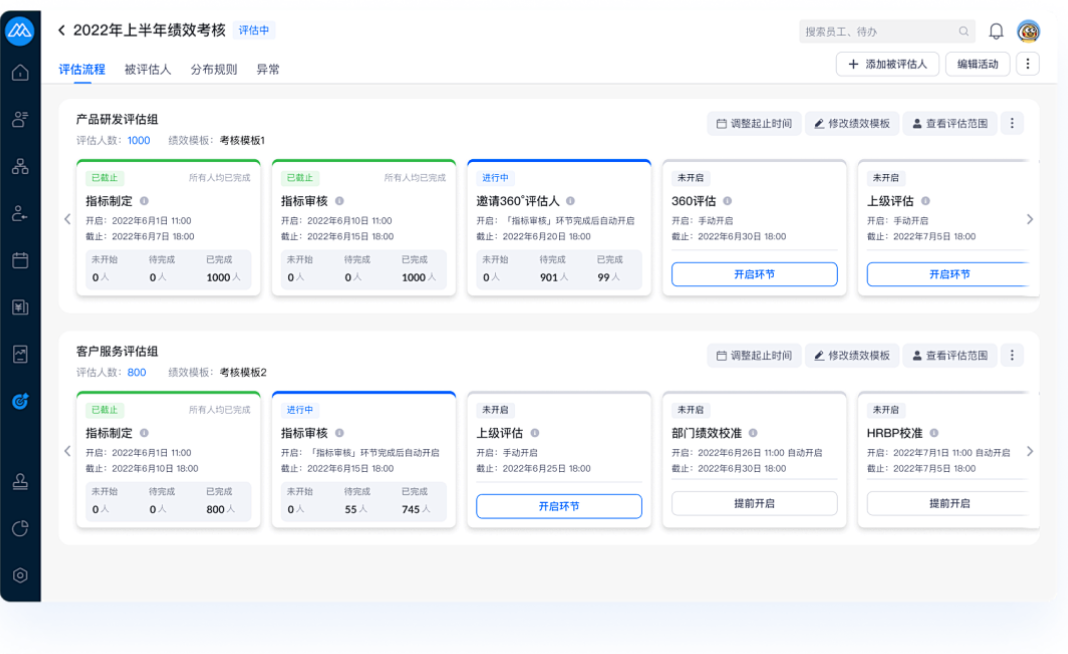This screenshot has width=1068, height=654.
Task: Show previous stages in 客户服务评估组 carousel
Action: pyautogui.click(x=67, y=451)
